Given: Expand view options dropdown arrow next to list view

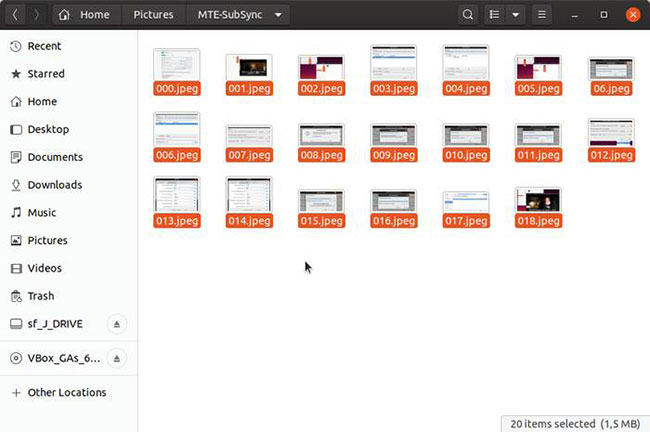Looking at the screenshot, I should 515,15.
